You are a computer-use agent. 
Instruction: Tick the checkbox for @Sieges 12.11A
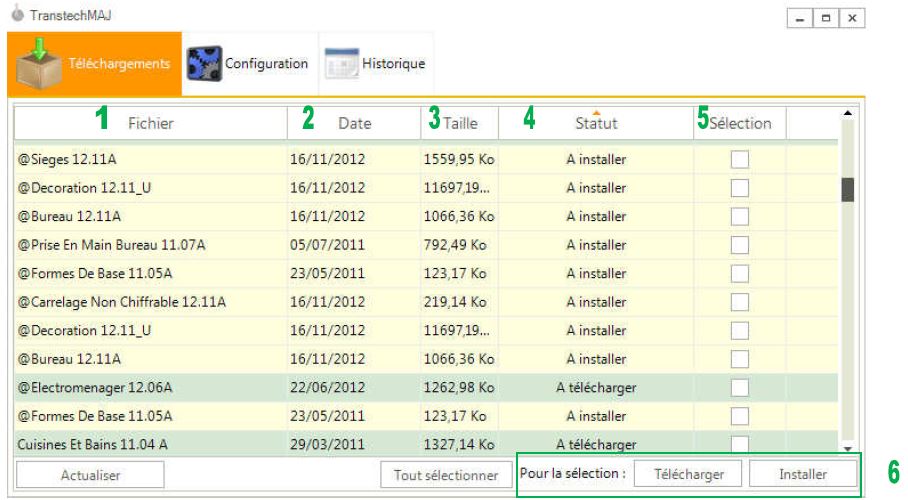[739, 159]
